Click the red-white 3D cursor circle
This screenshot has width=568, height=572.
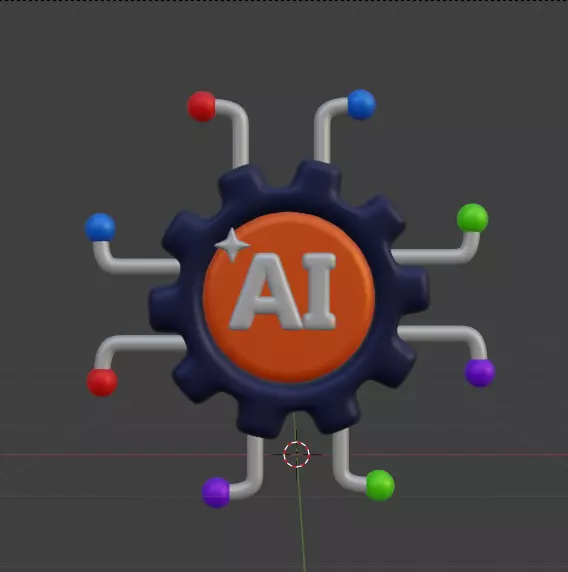pyautogui.click(x=297, y=454)
